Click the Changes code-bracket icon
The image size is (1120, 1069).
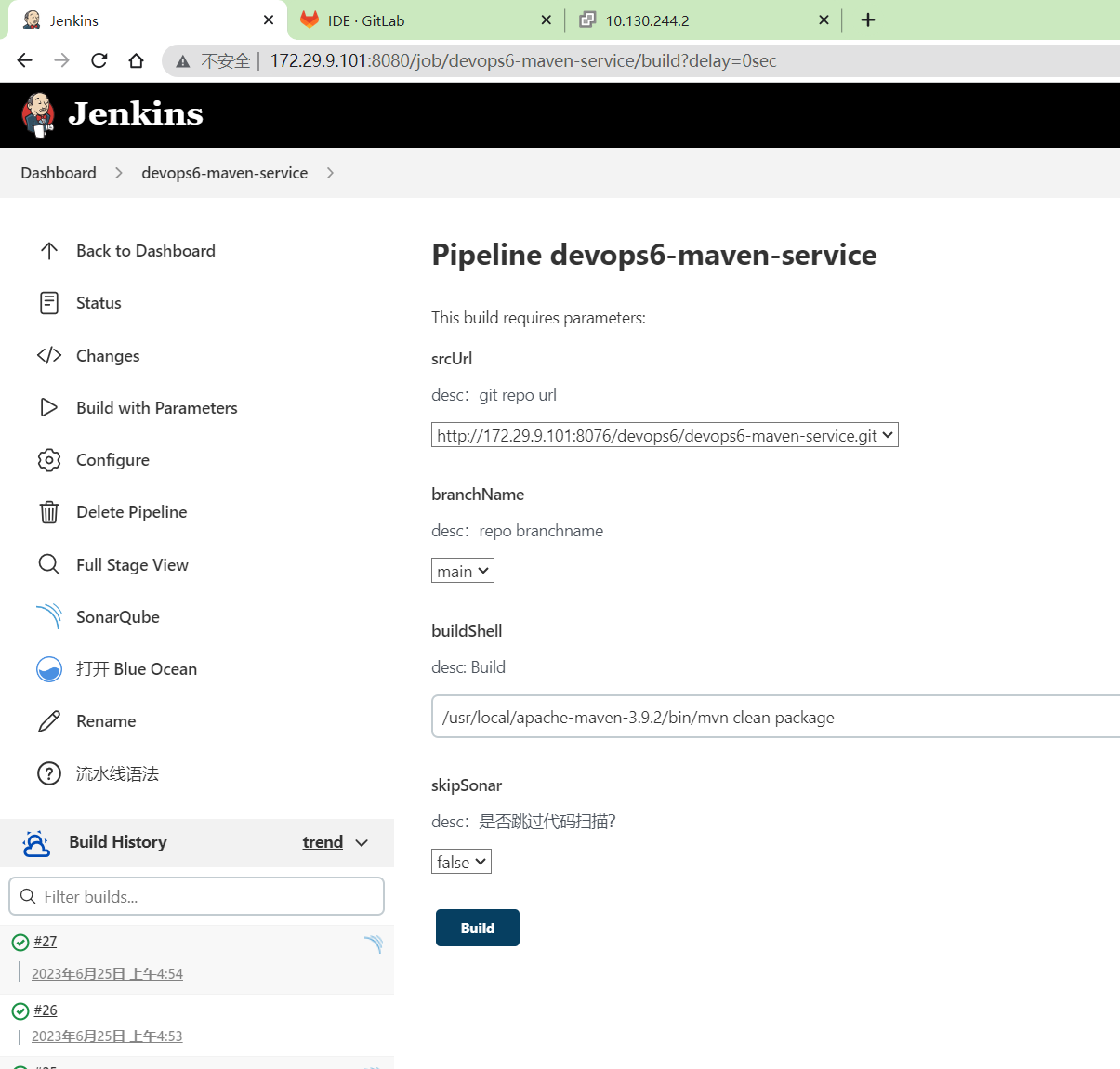tap(49, 355)
